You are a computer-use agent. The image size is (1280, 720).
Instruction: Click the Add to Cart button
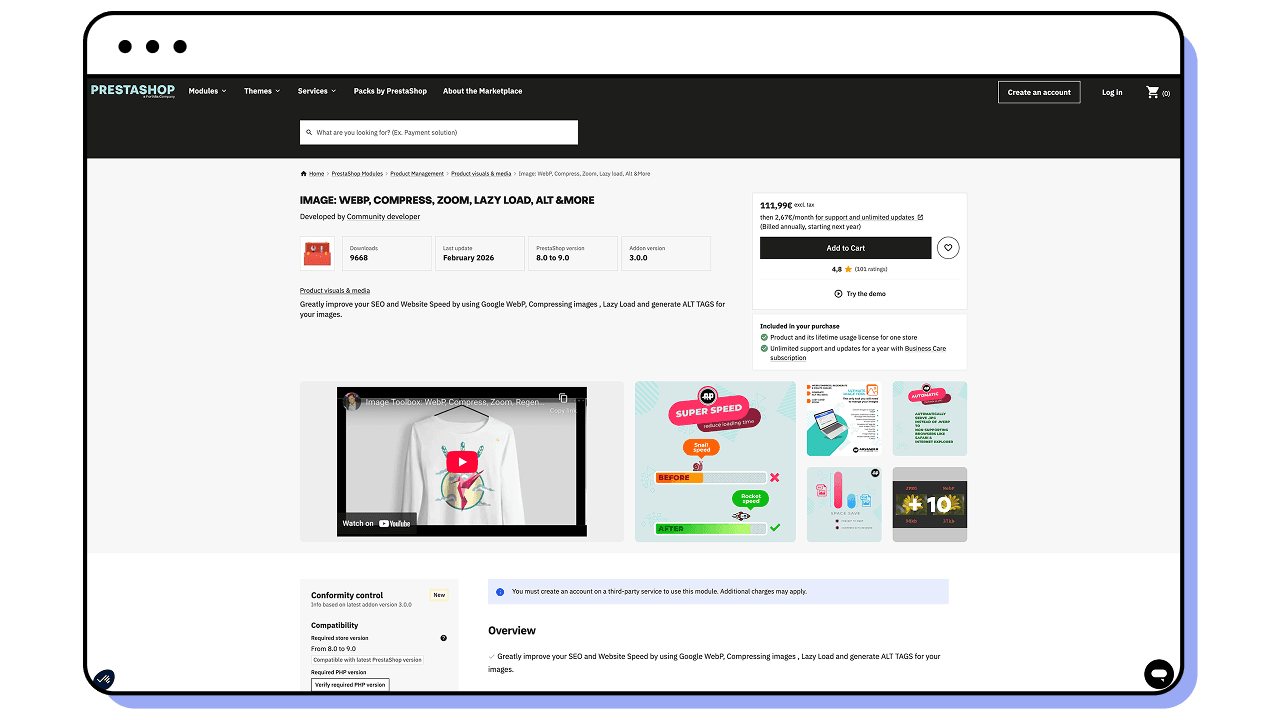[845, 248]
